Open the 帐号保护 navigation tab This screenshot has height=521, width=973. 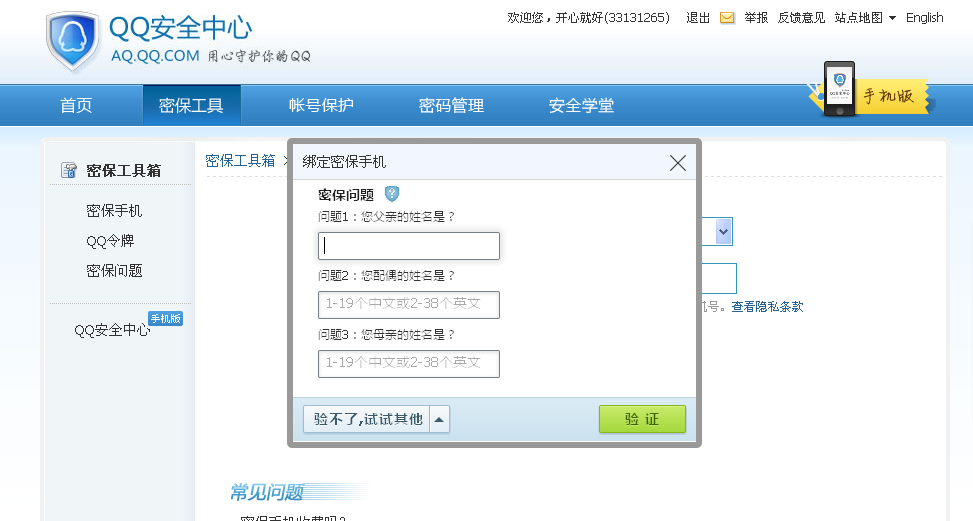[x=321, y=105]
